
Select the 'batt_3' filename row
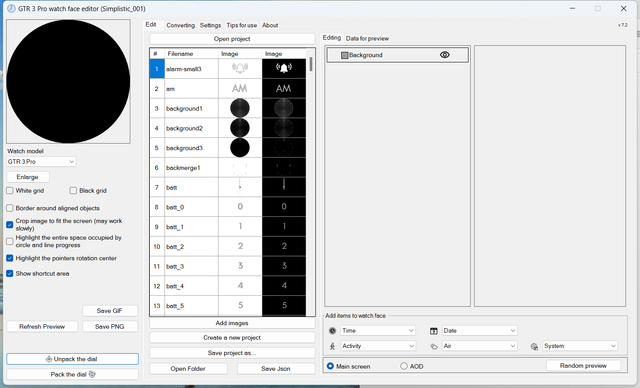(191, 266)
